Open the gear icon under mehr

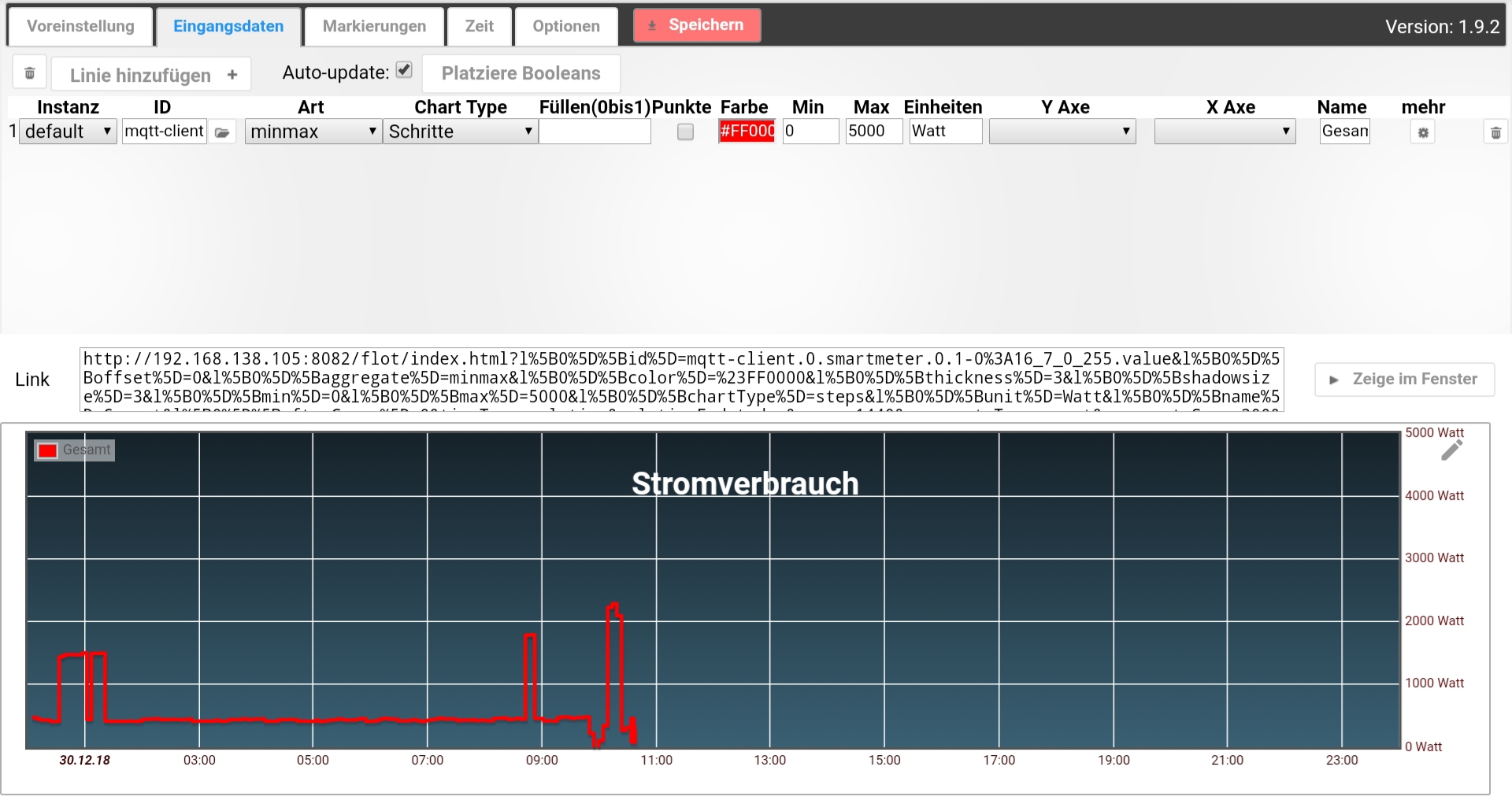pyautogui.click(x=1423, y=132)
